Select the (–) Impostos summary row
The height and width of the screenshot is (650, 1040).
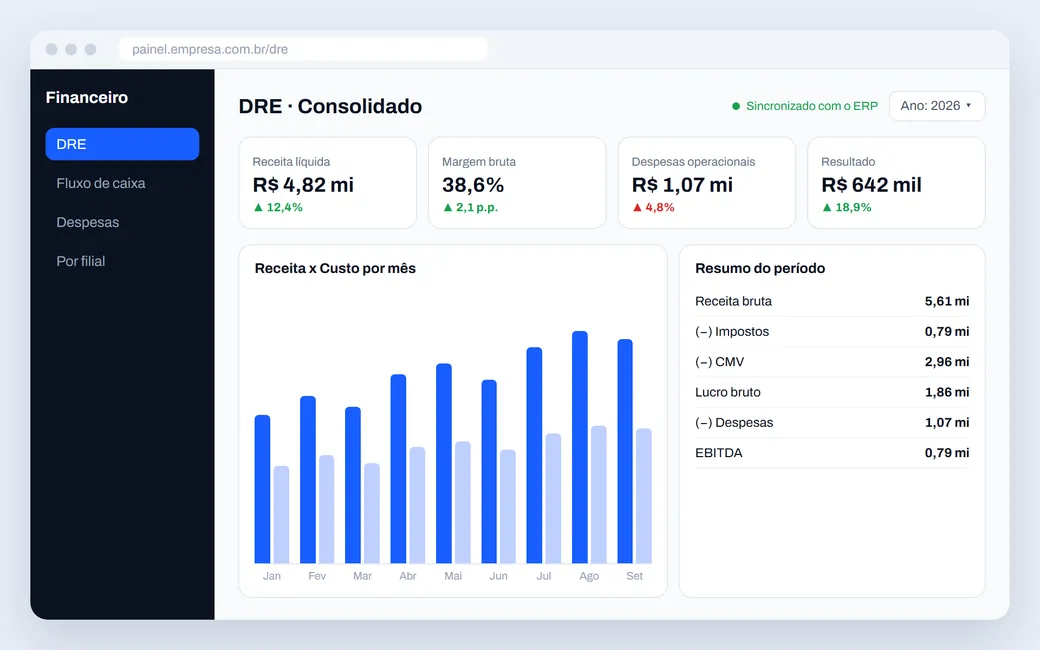point(832,332)
